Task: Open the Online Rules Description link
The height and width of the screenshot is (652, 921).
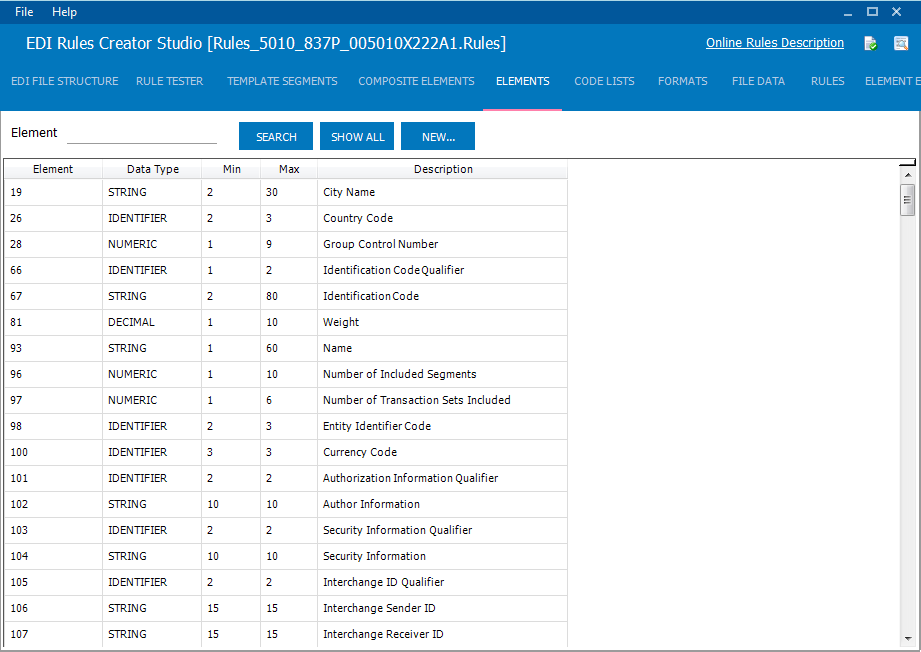Action: [x=775, y=43]
